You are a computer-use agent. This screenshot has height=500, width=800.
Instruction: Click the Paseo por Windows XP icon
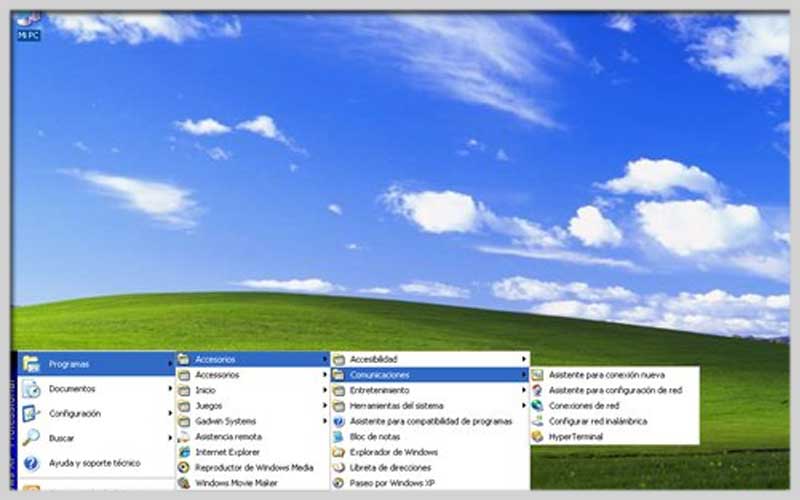point(339,483)
